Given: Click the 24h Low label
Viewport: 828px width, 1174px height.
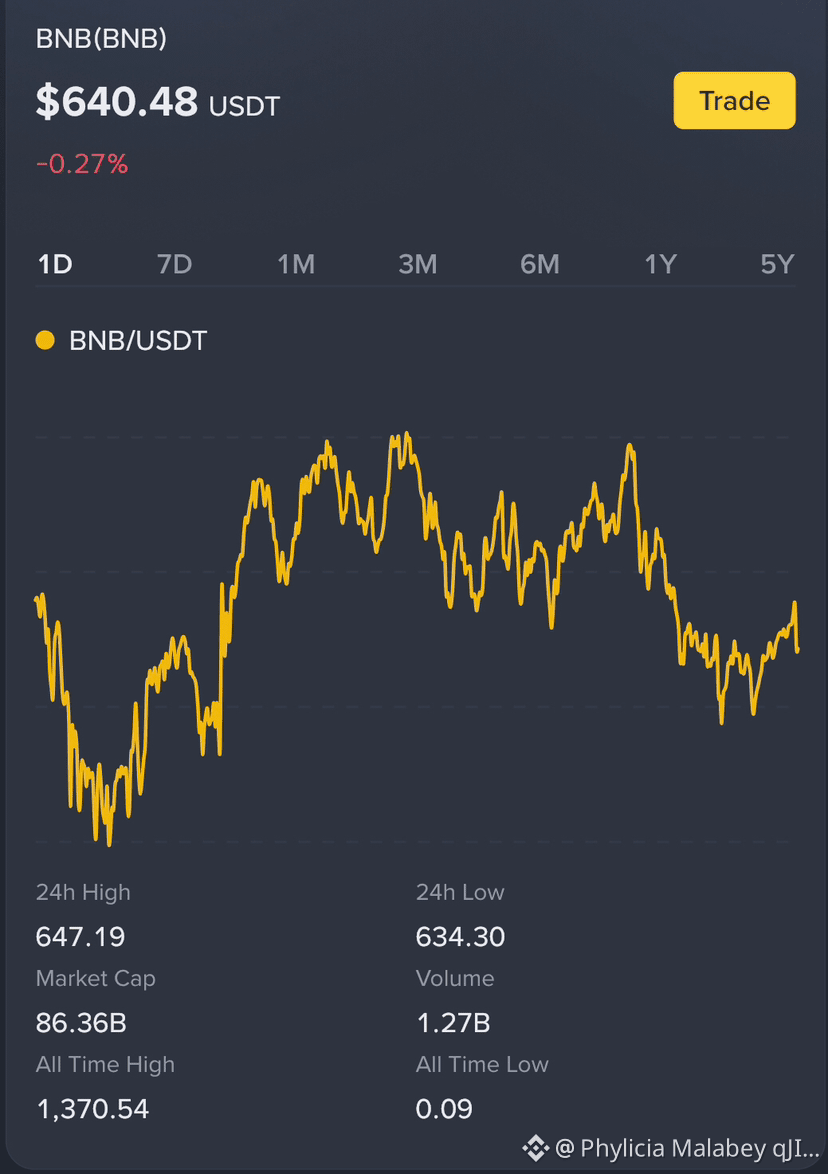Looking at the screenshot, I should (460, 892).
